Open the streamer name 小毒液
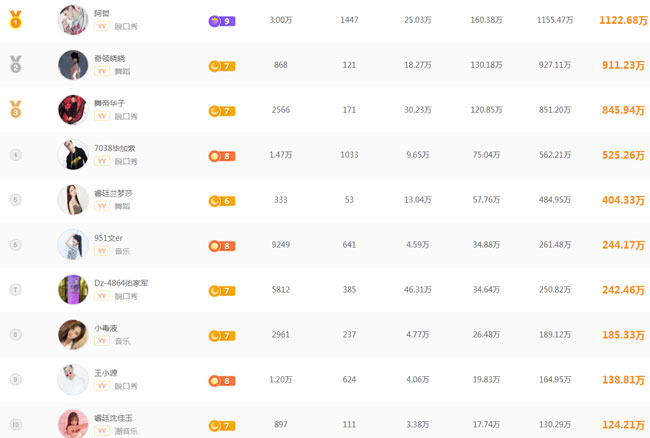The image size is (650, 438). (106, 328)
